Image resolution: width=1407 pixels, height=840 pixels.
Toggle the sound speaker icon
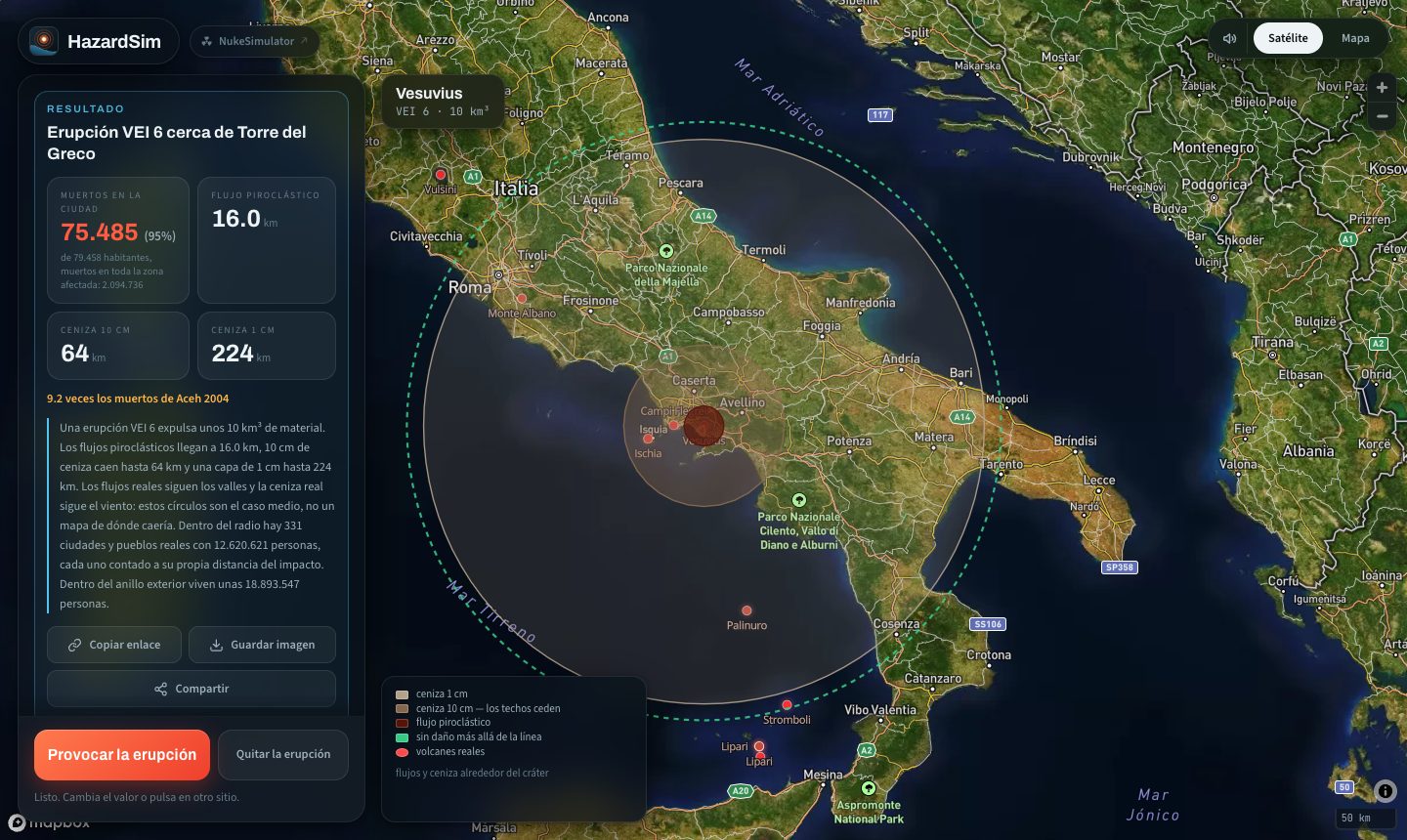click(1229, 38)
